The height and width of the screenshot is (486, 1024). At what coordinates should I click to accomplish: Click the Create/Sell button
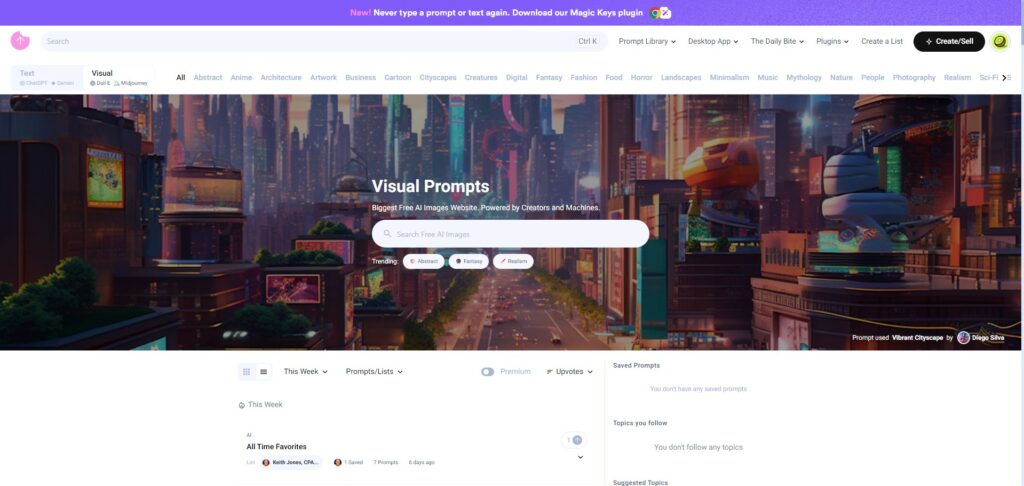[949, 41]
